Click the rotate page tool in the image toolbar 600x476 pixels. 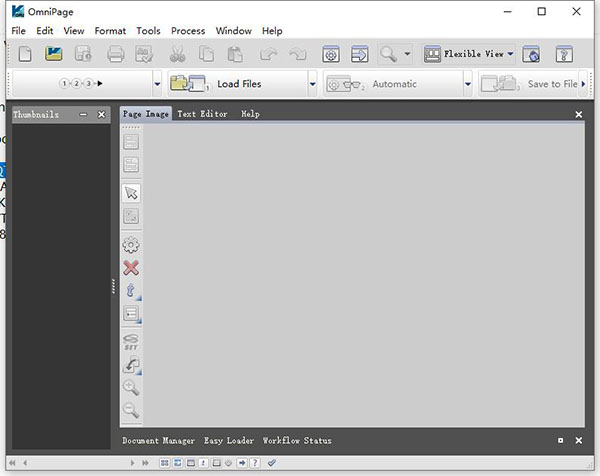(x=131, y=365)
